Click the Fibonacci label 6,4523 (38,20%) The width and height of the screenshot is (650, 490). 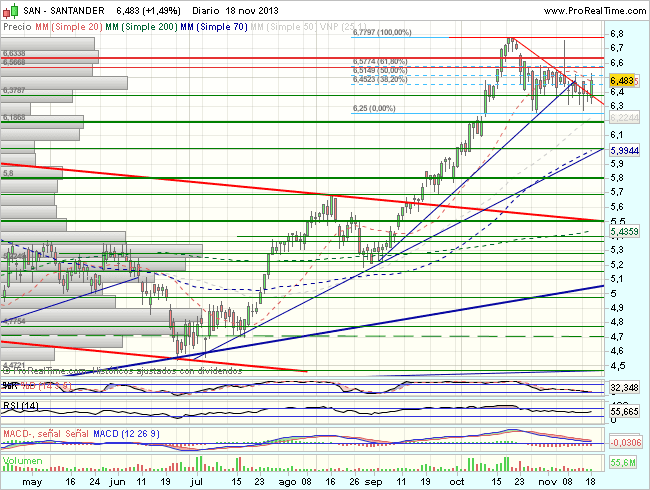pyautogui.click(x=380, y=79)
